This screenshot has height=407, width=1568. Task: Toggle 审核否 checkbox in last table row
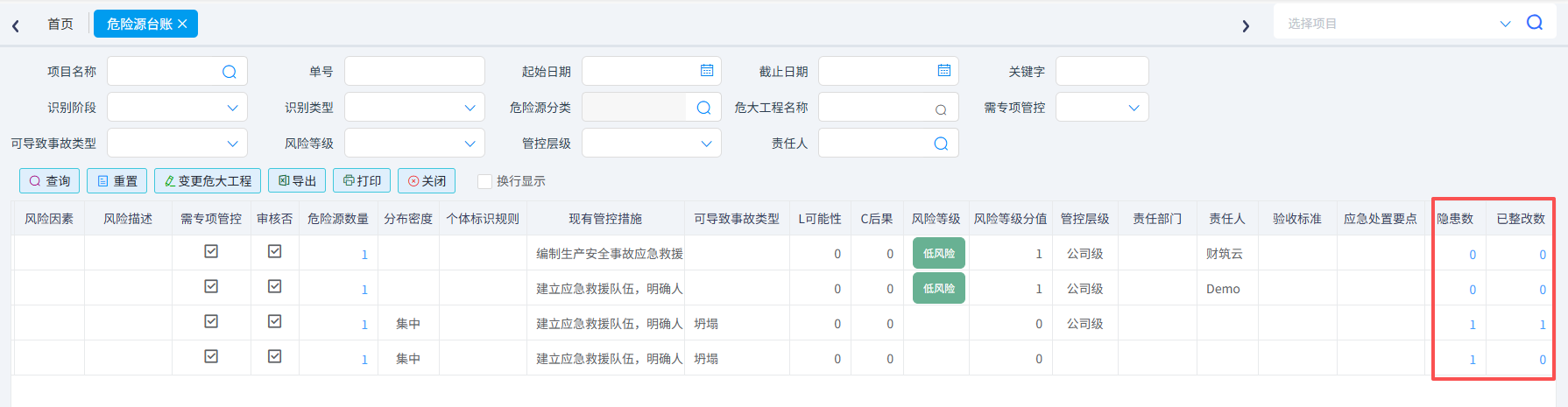coord(274,356)
